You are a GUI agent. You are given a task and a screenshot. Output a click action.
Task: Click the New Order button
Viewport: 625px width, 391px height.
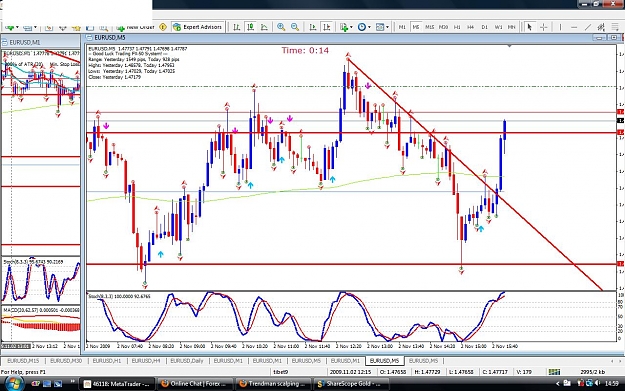pyautogui.click(x=136, y=27)
